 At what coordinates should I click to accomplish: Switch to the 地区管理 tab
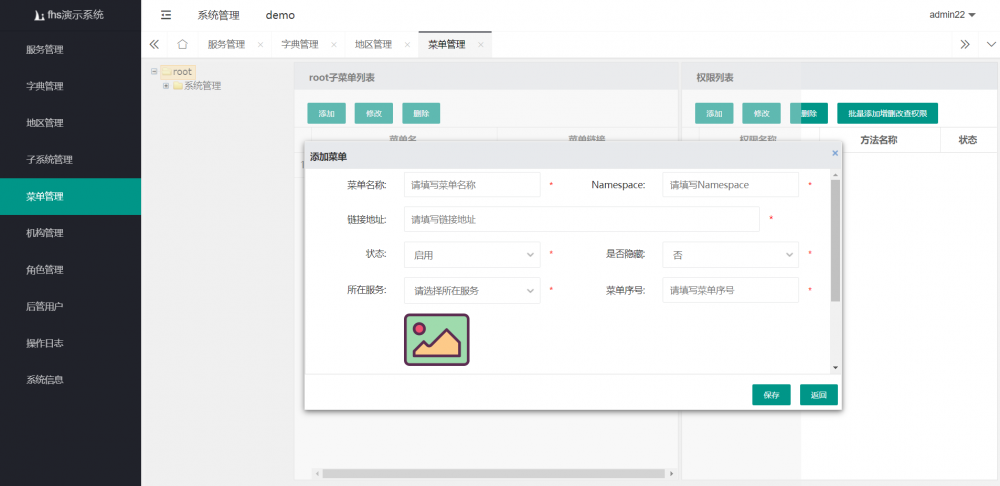pos(373,45)
